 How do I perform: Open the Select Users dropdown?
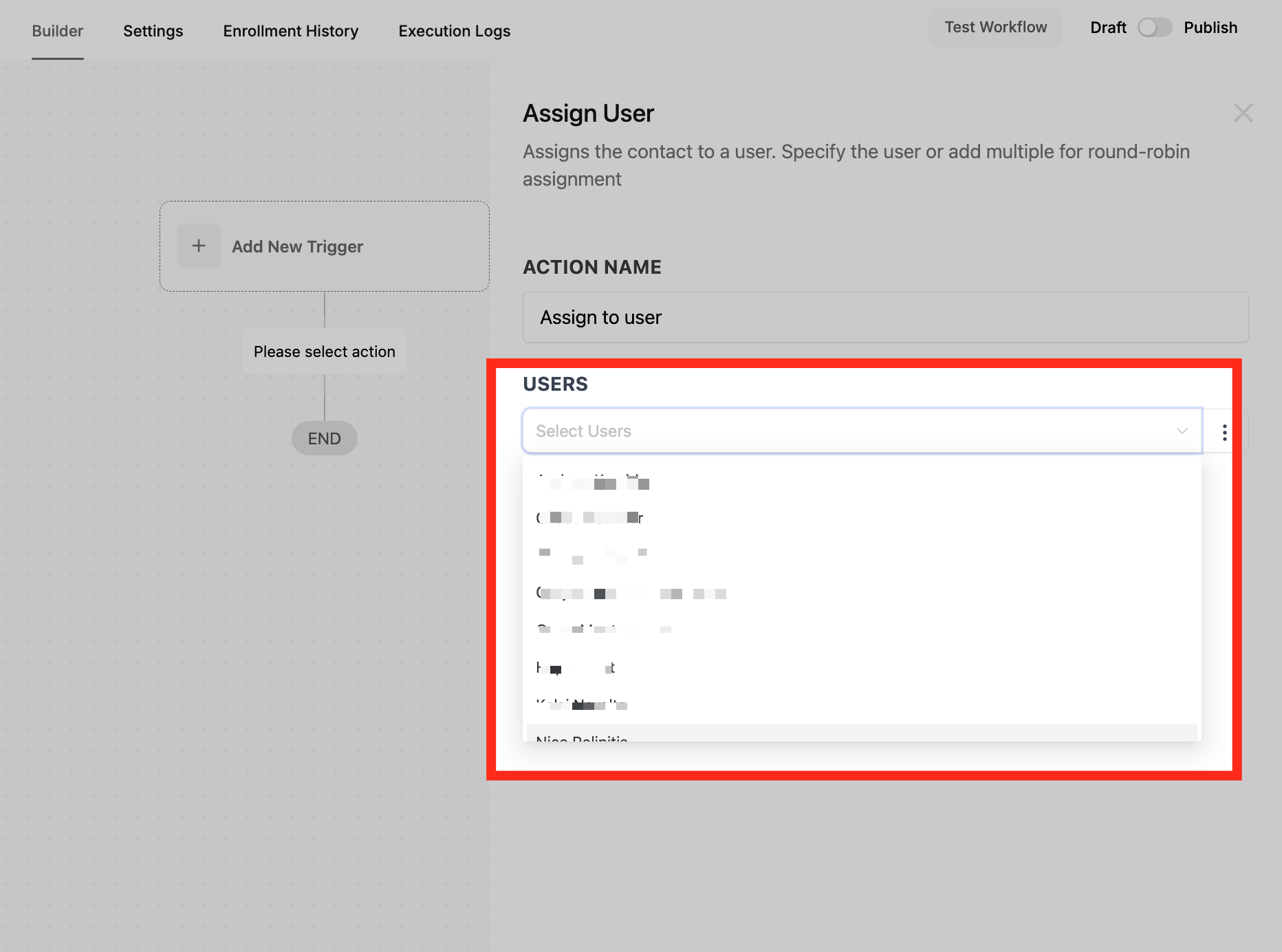click(x=862, y=431)
